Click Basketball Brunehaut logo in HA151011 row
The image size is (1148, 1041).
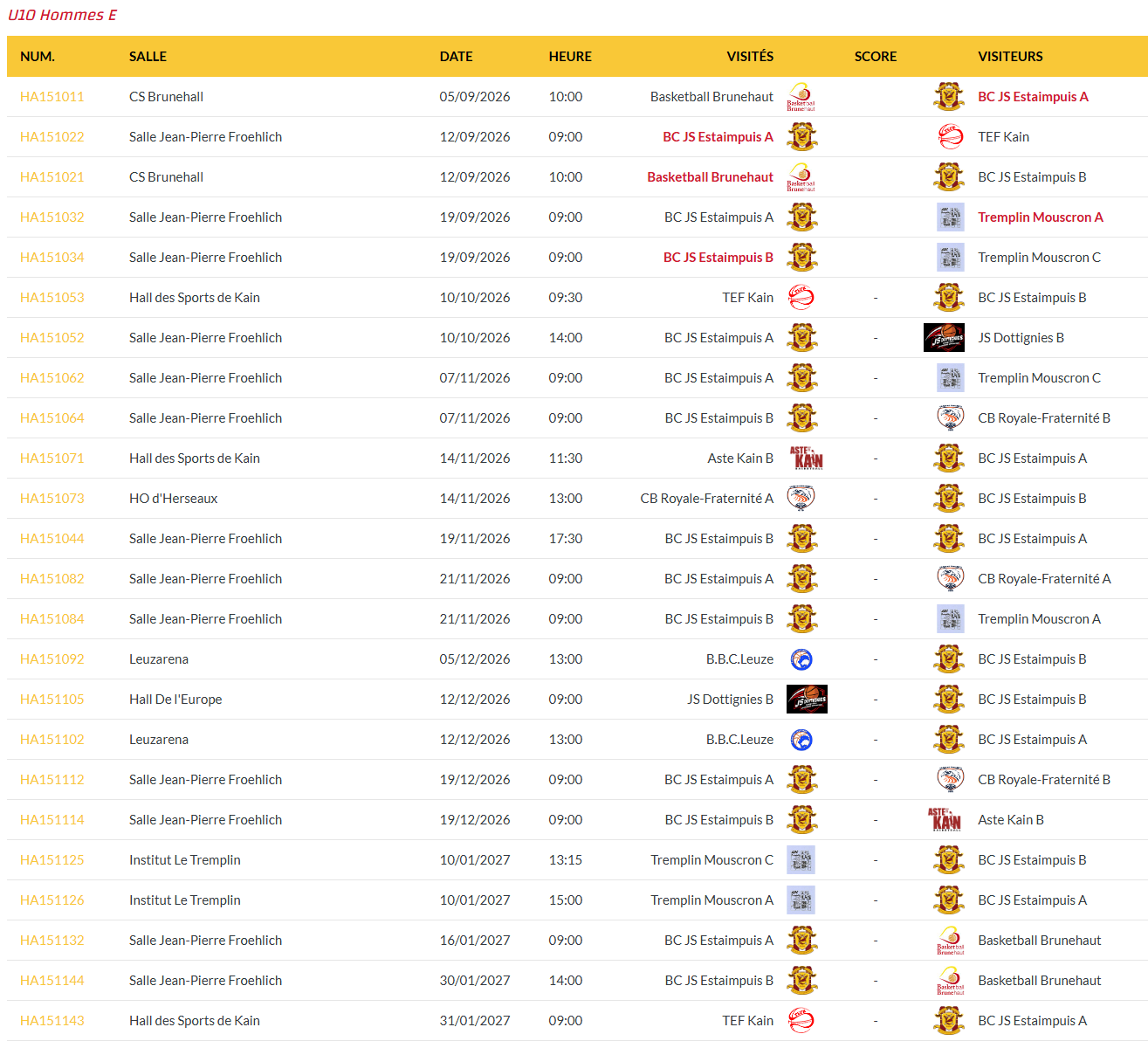tap(801, 97)
